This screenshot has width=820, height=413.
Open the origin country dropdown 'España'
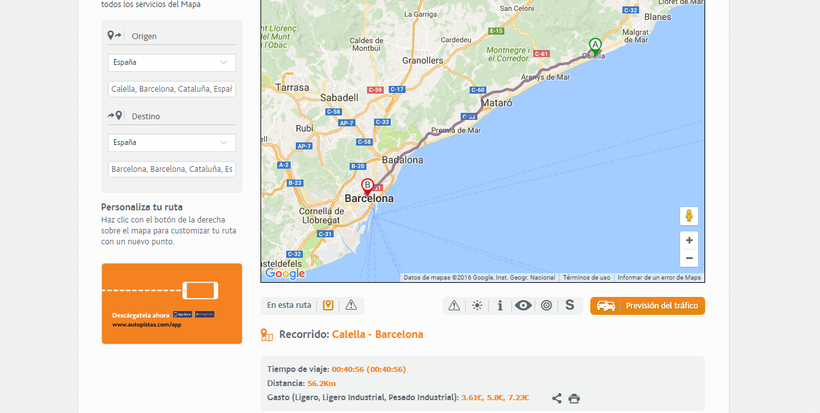(x=171, y=62)
